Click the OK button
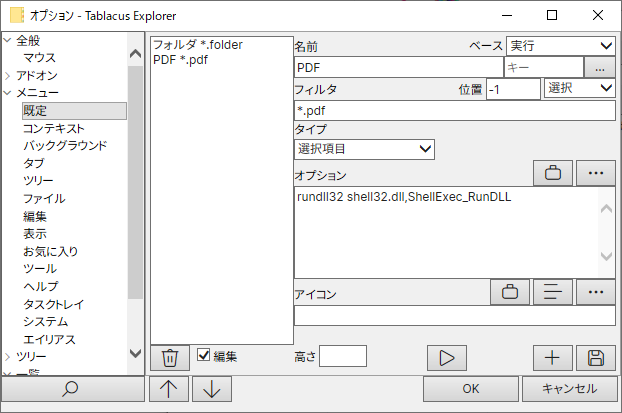Screen dimensions: 622x413 [x=471, y=389]
